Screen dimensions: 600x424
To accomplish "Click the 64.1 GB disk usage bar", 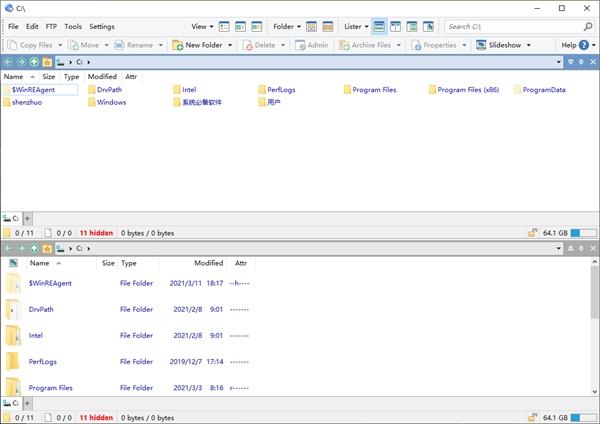I will point(583,232).
